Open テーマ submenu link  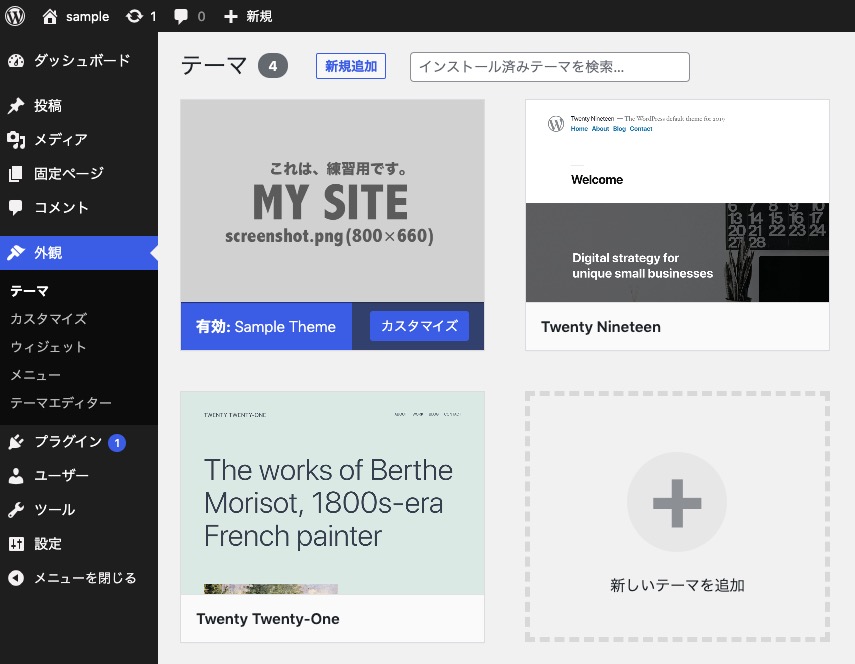coord(29,291)
